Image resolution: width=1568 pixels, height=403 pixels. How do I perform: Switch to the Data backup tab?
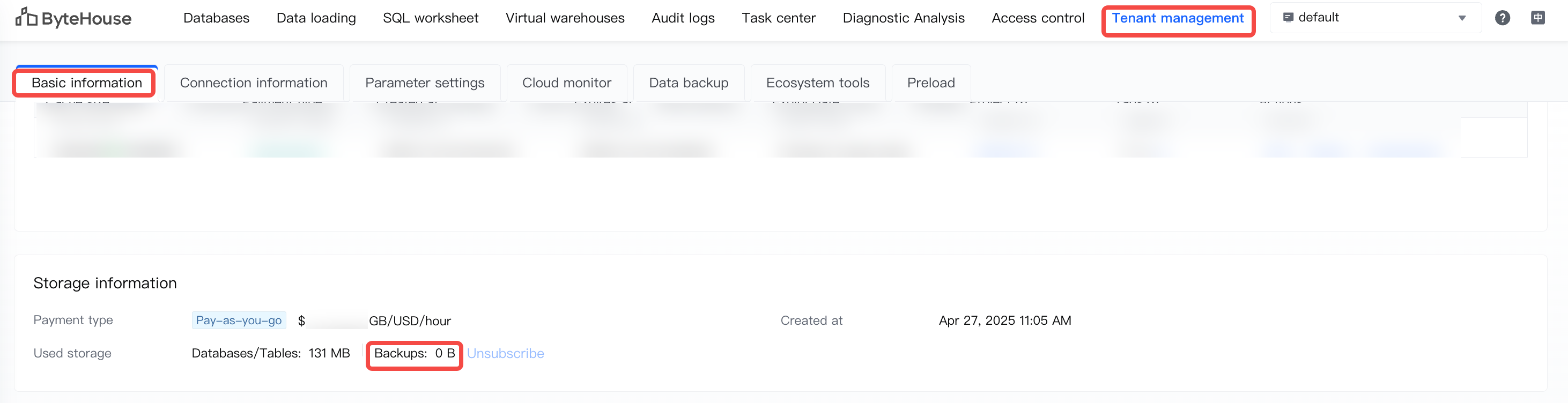coord(689,83)
